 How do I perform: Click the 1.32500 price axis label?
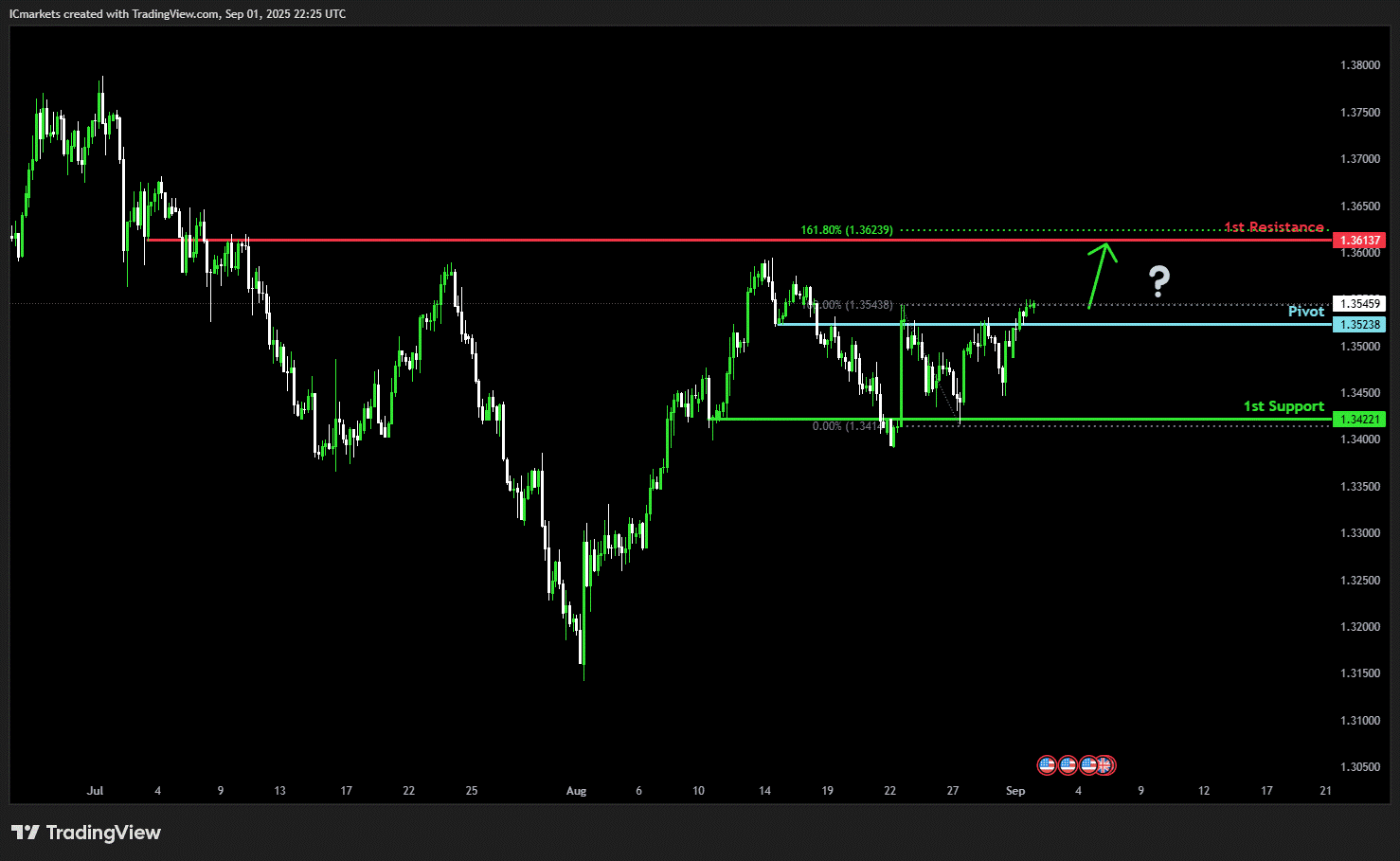point(1360,581)
